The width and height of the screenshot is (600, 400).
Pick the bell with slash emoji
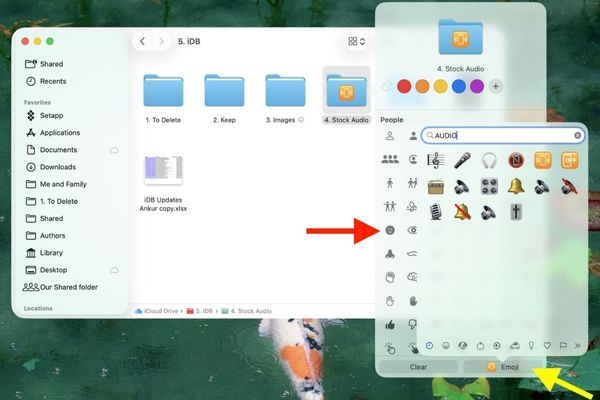click(x=462, y=212)
